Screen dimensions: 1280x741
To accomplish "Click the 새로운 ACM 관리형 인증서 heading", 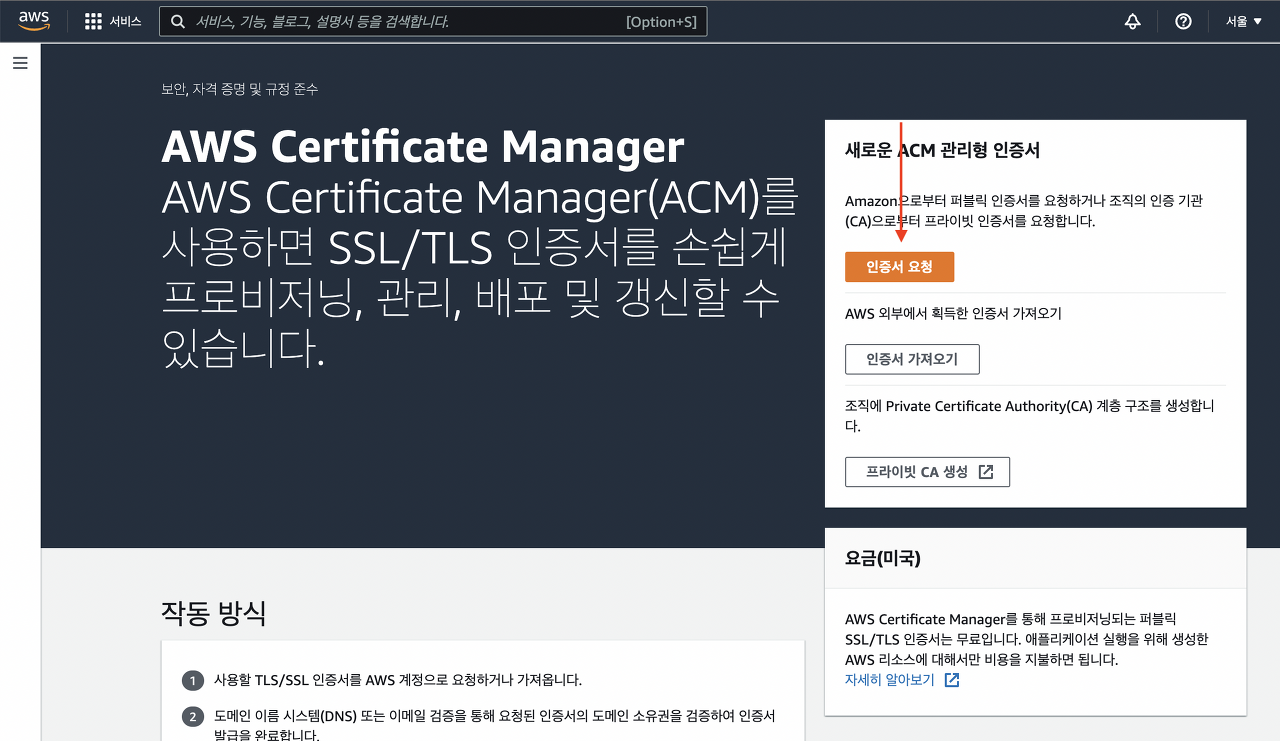I will click(942, 150).
